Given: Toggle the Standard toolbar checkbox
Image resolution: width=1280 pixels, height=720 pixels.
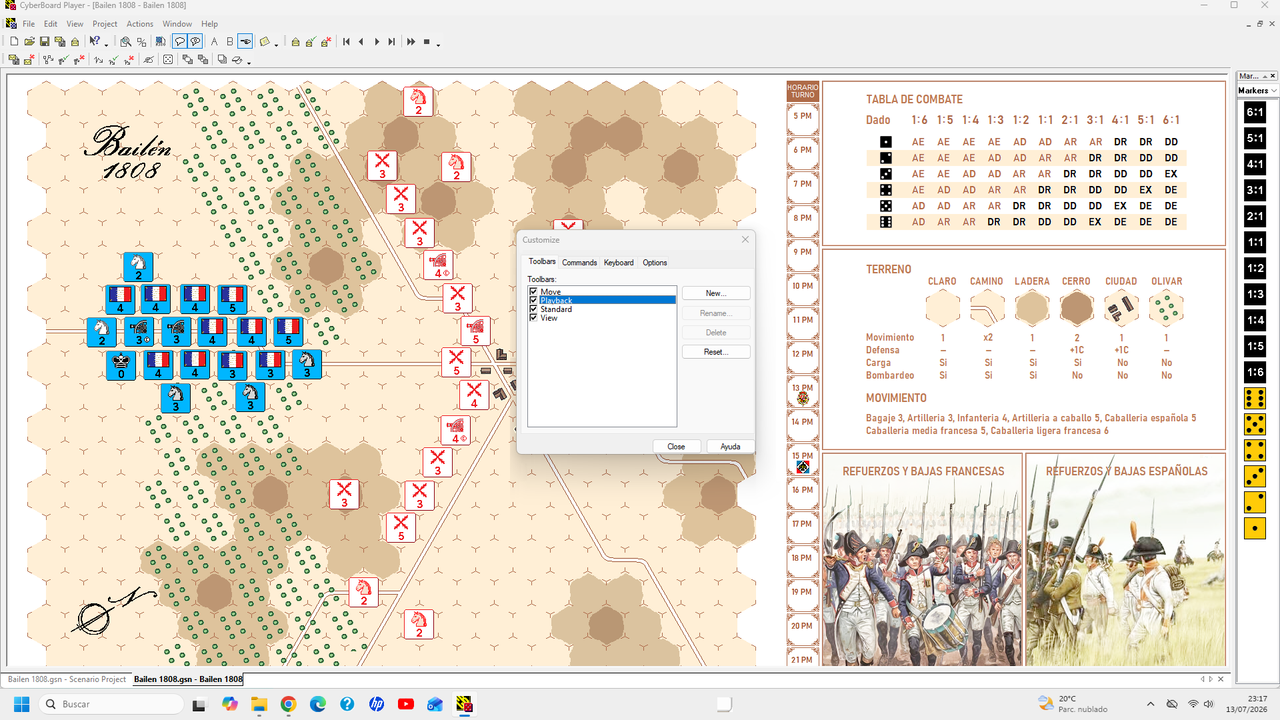Looking at the screenshot, I should tap(533, 309).
